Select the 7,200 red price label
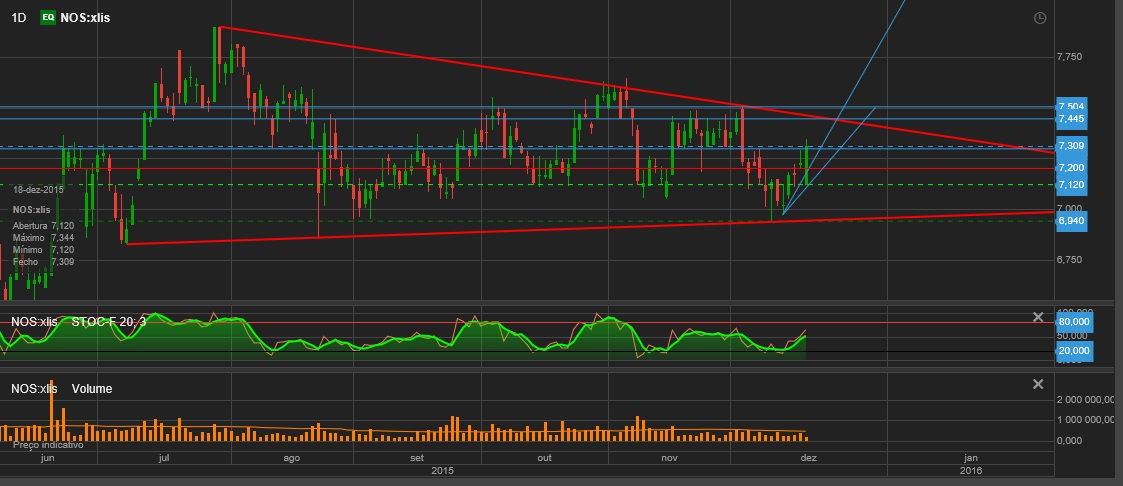Image resolution: width=1123 pixels, height=486 pixels. (1071, 167)
